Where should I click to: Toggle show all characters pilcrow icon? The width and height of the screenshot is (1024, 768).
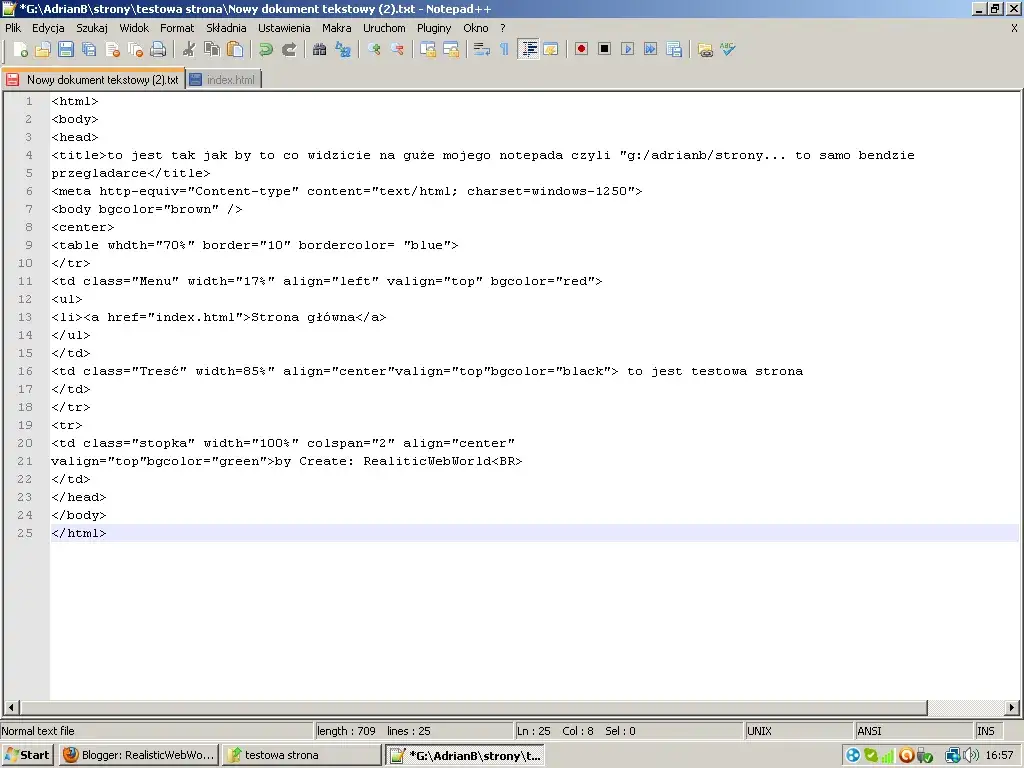[505, 50]
